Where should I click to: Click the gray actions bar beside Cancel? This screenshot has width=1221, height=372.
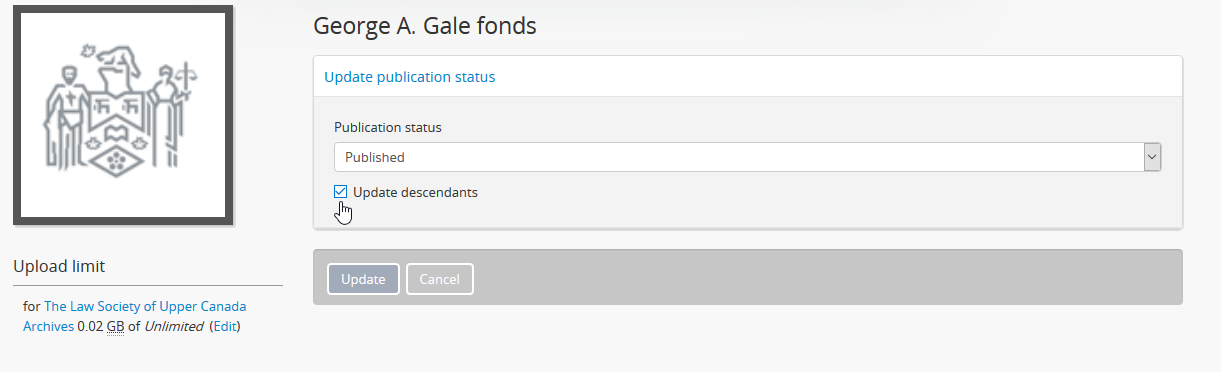828,277
